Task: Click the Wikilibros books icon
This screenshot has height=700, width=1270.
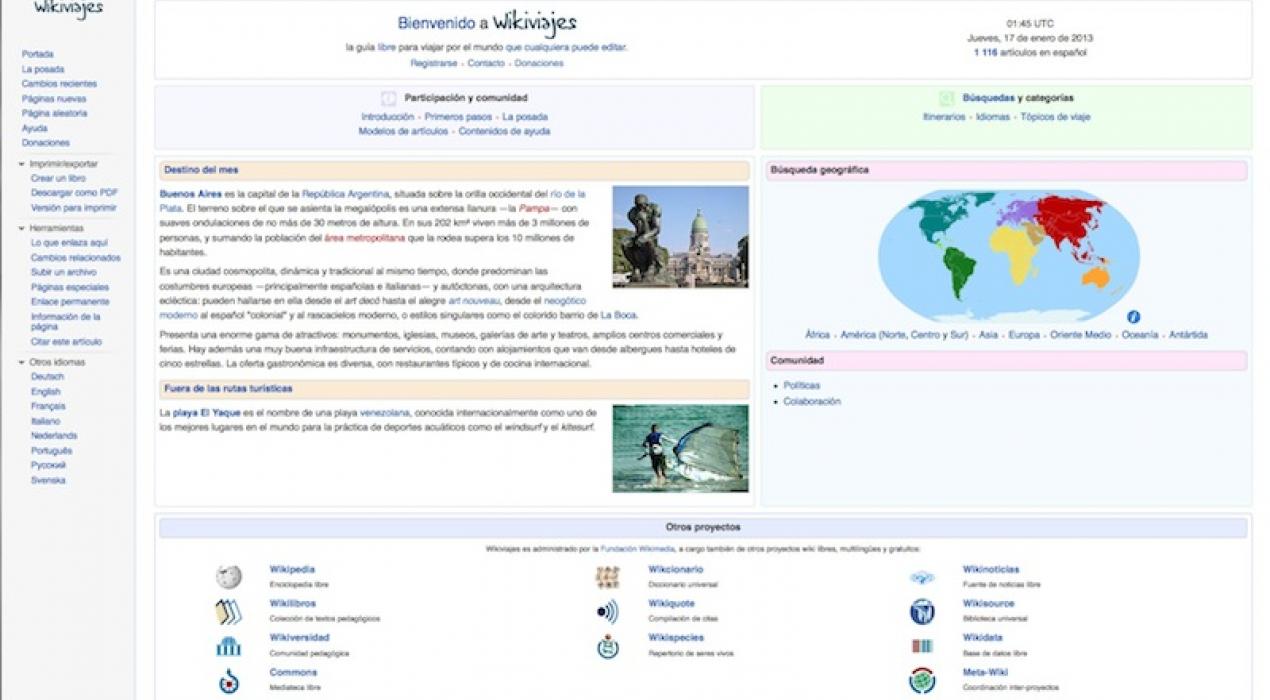Action: click(x=228, y=612)
